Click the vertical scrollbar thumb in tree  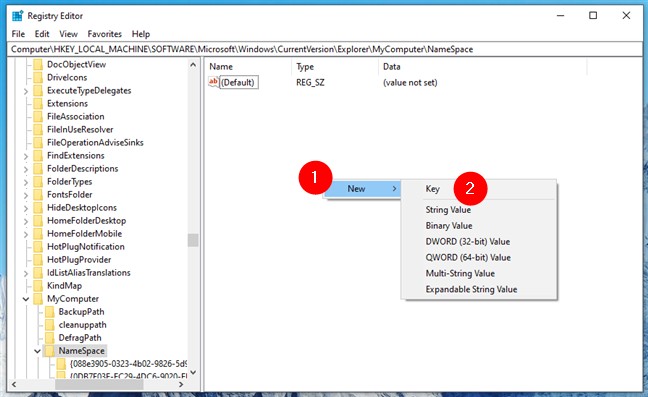click(x=193, y=240)
